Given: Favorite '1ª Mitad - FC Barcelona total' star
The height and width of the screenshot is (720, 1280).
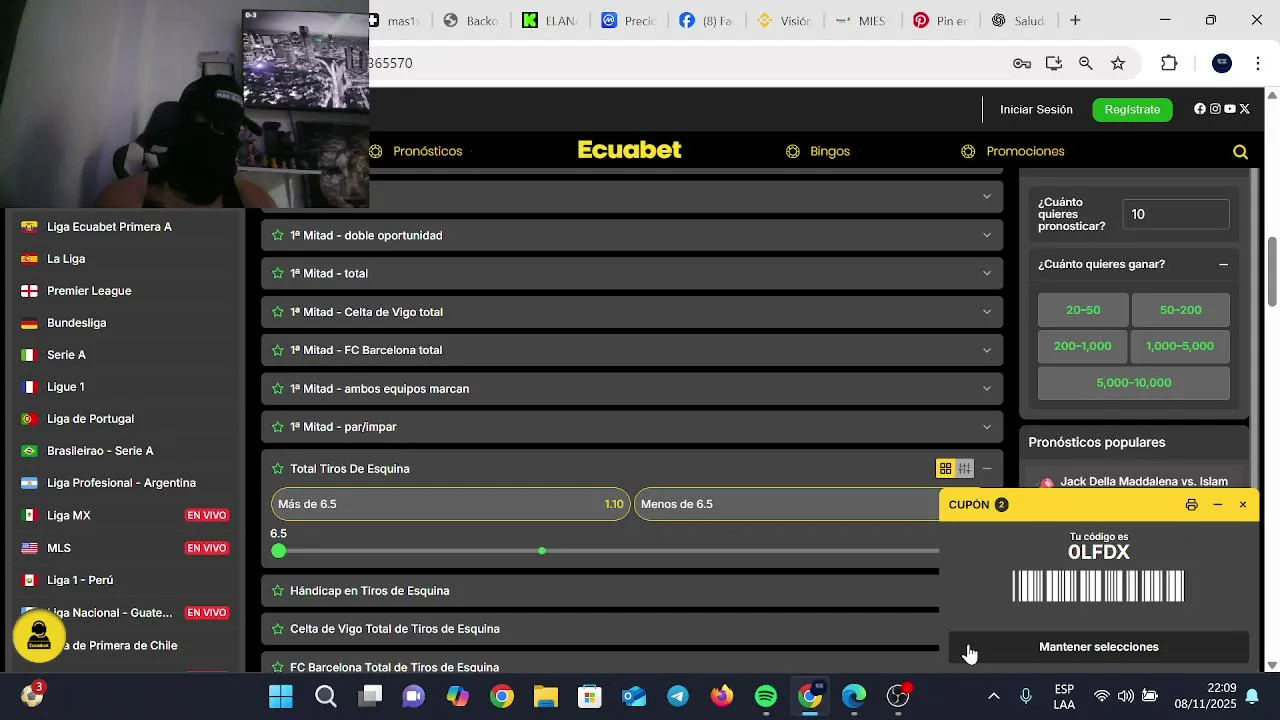Looking at the screenshot, I should [x=278, y=350].
